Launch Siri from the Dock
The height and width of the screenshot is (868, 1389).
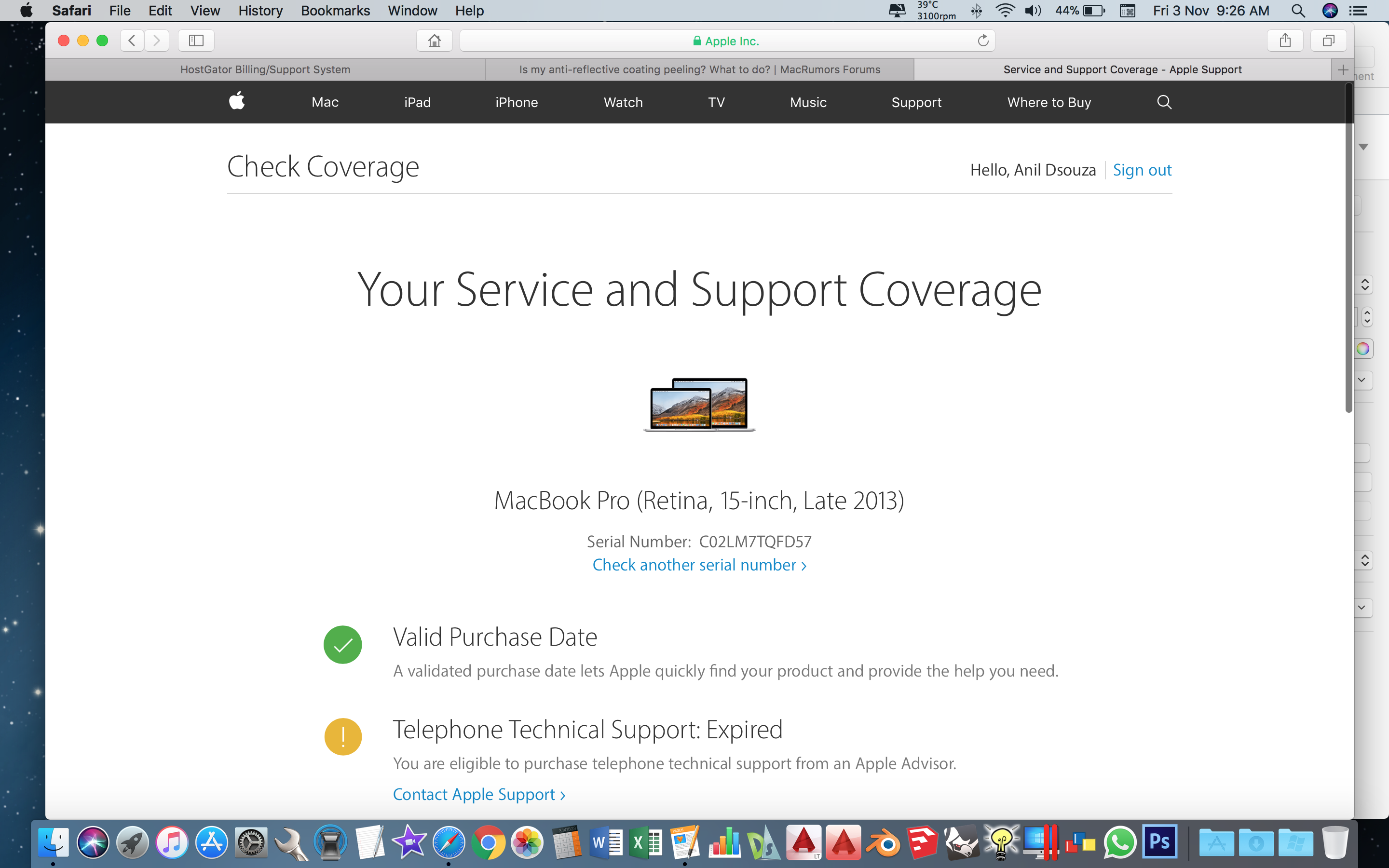point(93,843)
